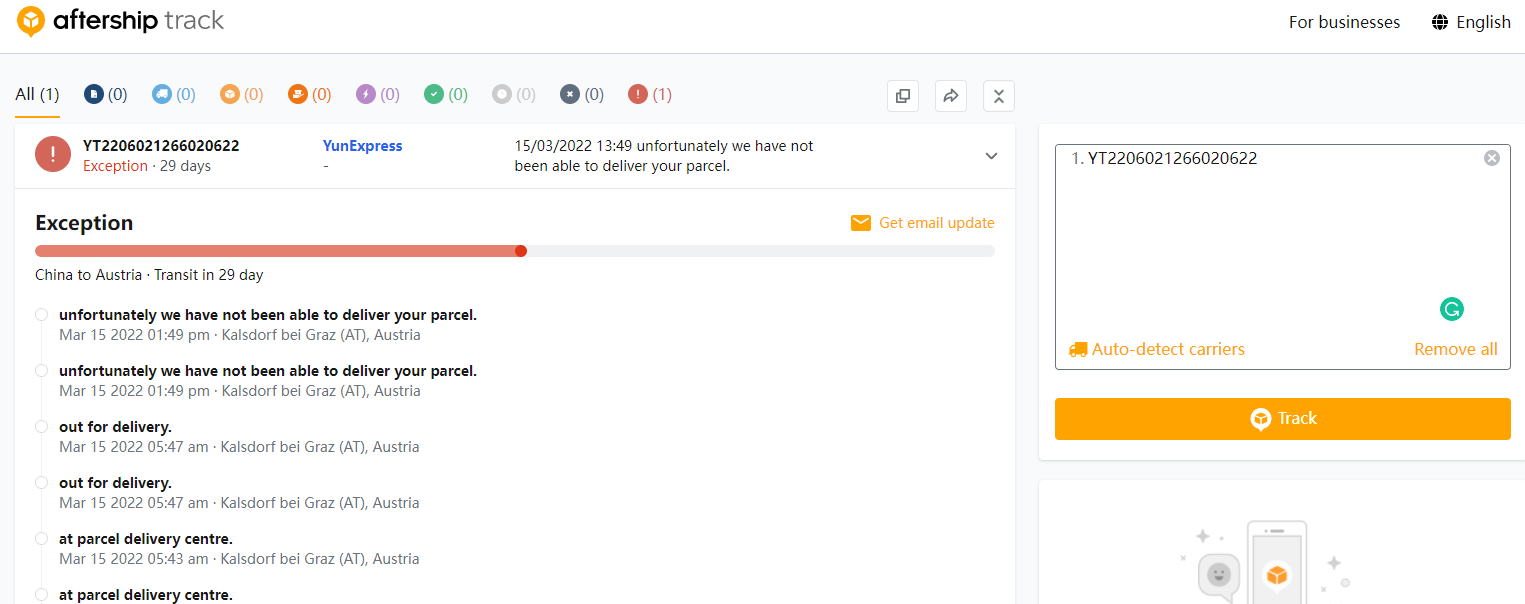Click the copy tracking numbers icon
The image size is (1525, 604).
click(x=903, y=96)
